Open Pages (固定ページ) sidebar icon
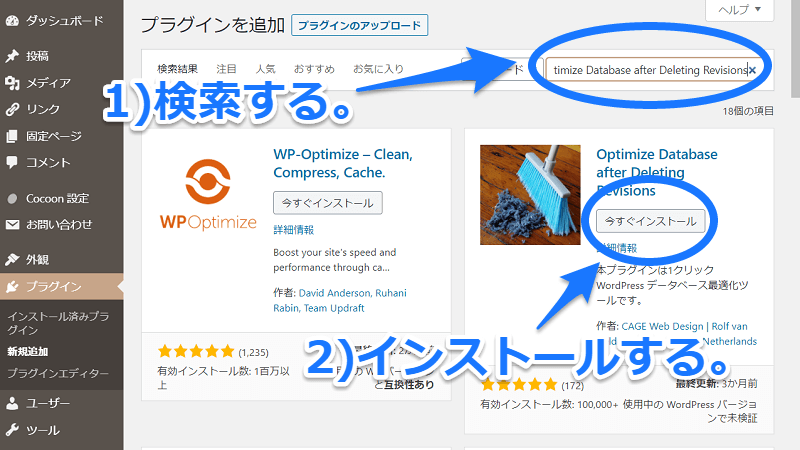 pyautogui.click(x=12, y=136)
